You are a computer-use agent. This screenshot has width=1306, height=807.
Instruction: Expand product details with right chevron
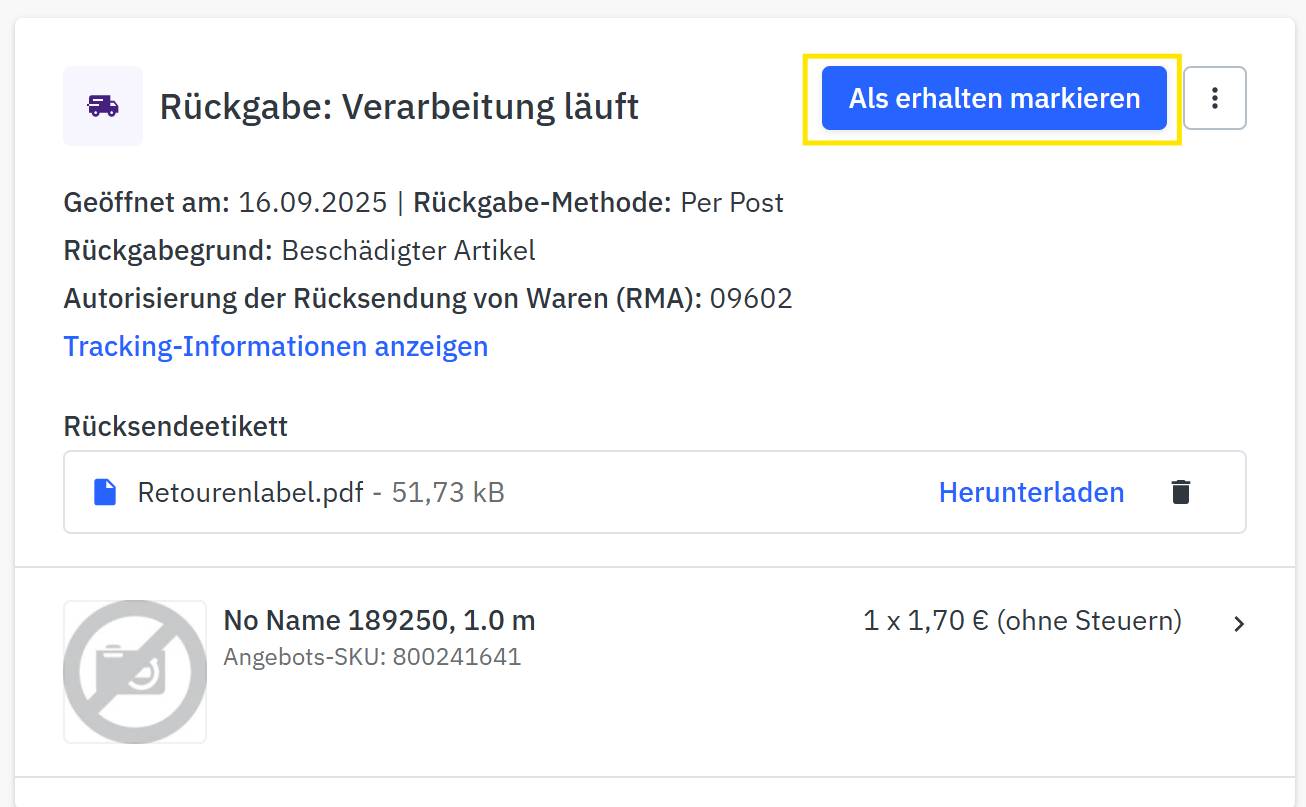pos(1239,624)
